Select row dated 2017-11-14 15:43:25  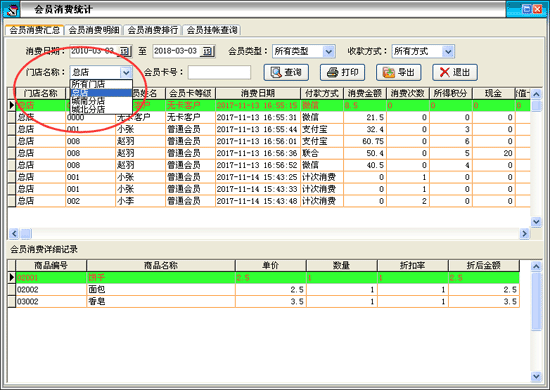[269, 177]
